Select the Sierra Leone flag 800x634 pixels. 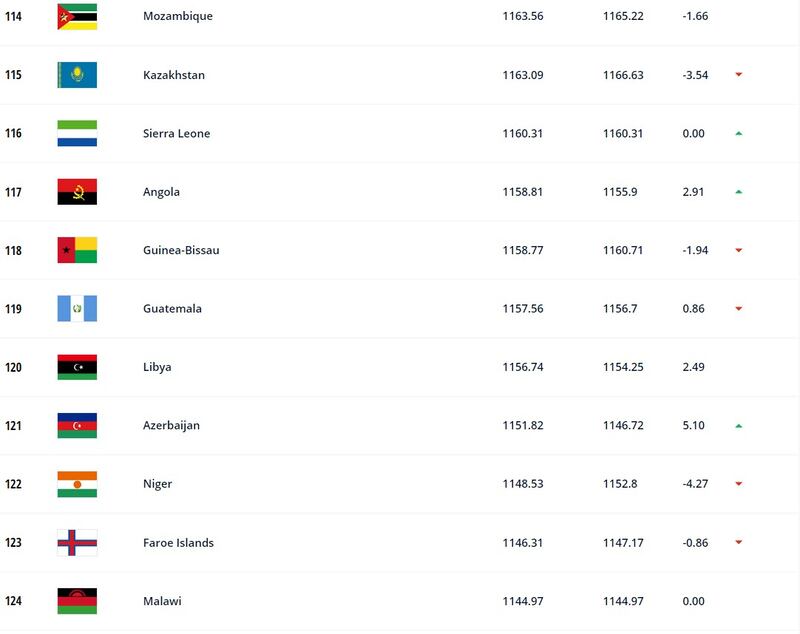[77, 134]
